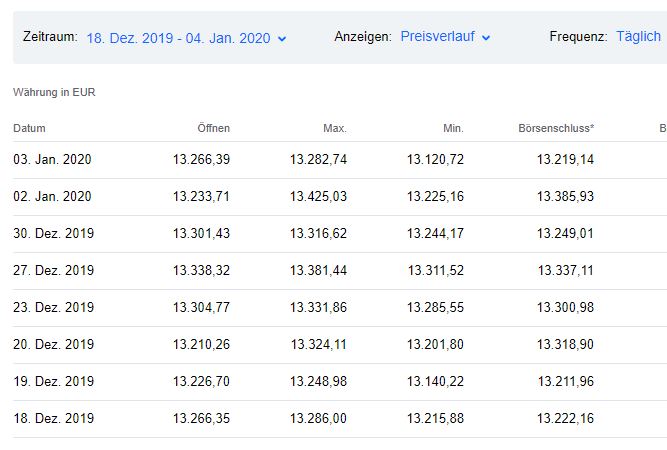Click the maximum value 13.425,03
This screenshot has height=450, width=667.
point(318,196)
